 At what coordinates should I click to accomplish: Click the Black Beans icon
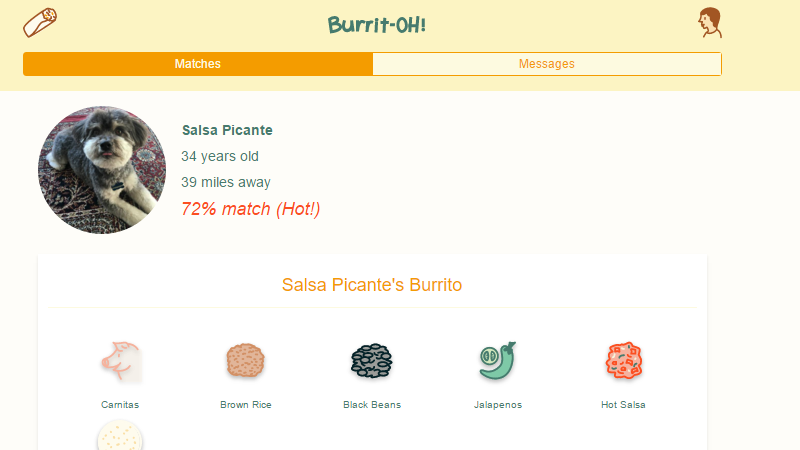pos(371,361)
